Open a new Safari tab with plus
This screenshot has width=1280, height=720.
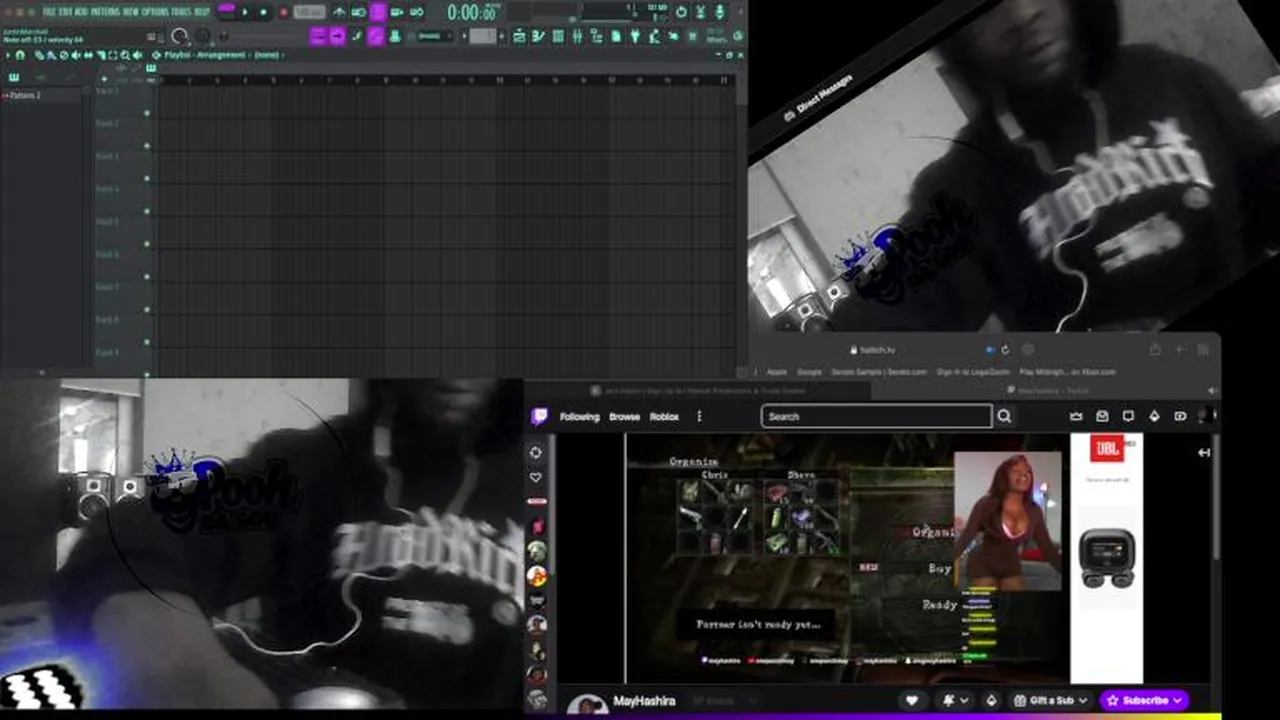point(1180,349)
